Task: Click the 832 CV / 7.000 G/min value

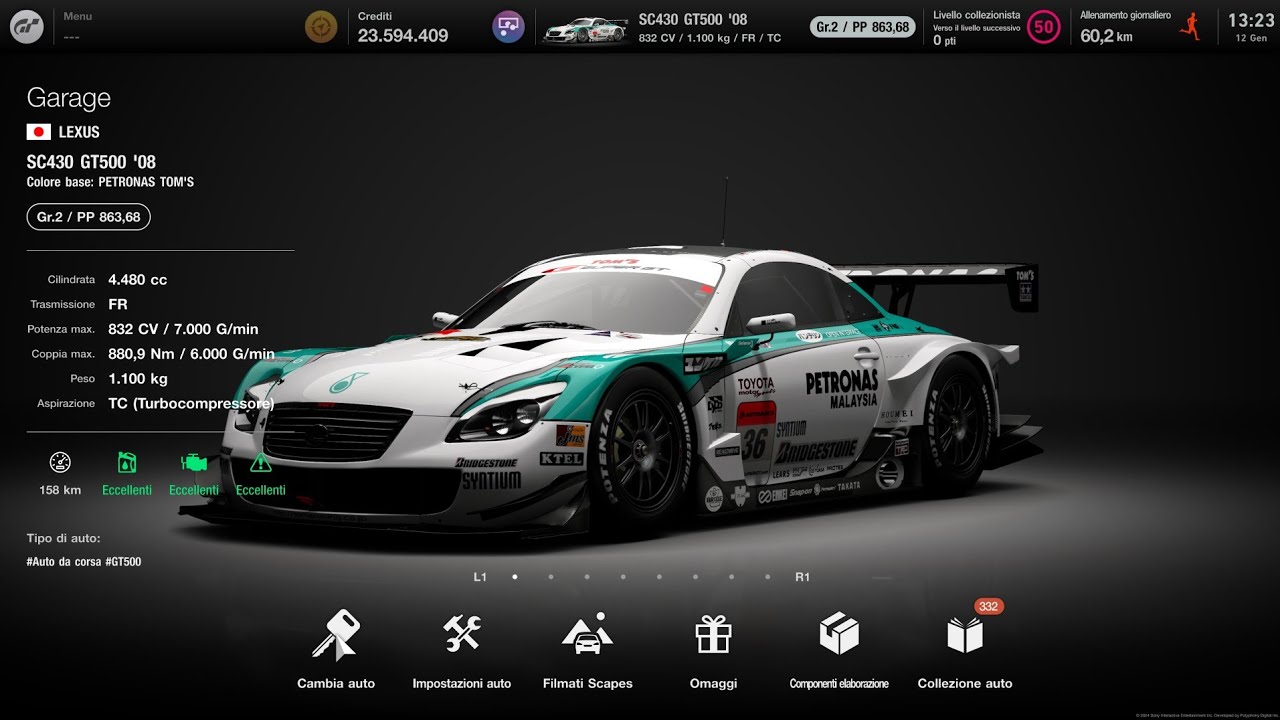Action: pyautogui.click(x=183, y=329)
